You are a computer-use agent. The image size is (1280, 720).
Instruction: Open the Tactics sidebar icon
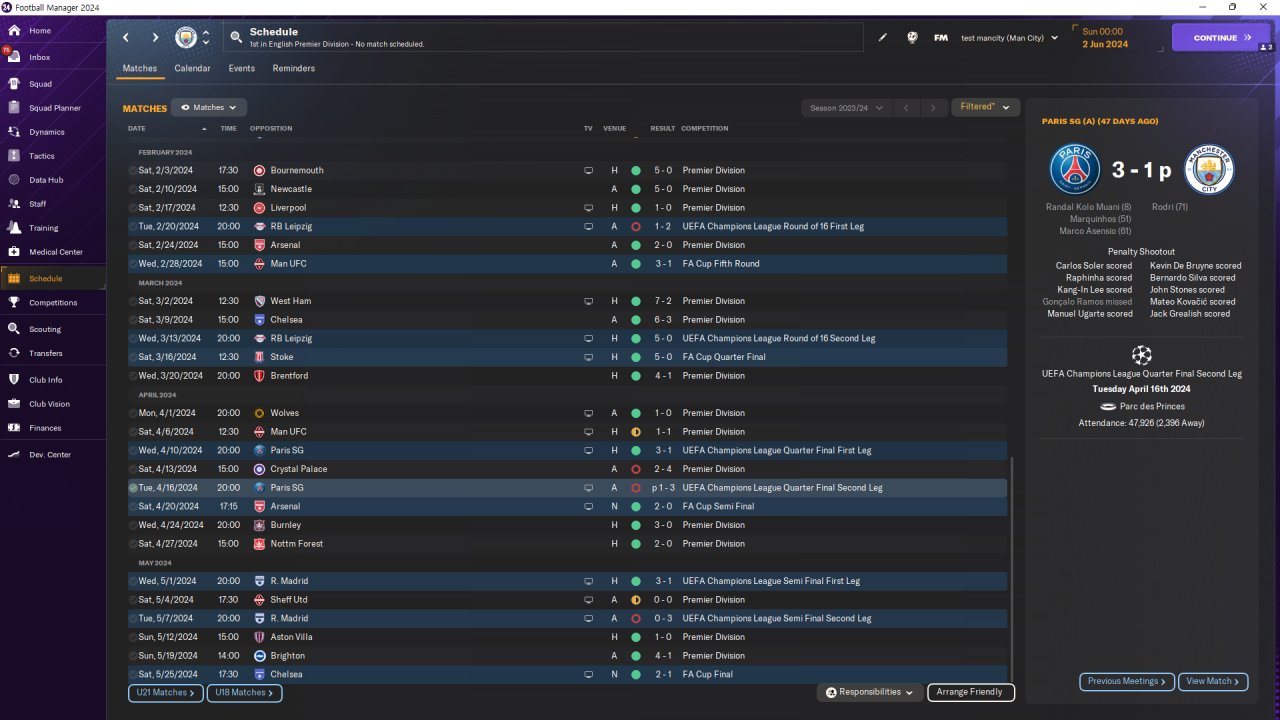[14, 156]
